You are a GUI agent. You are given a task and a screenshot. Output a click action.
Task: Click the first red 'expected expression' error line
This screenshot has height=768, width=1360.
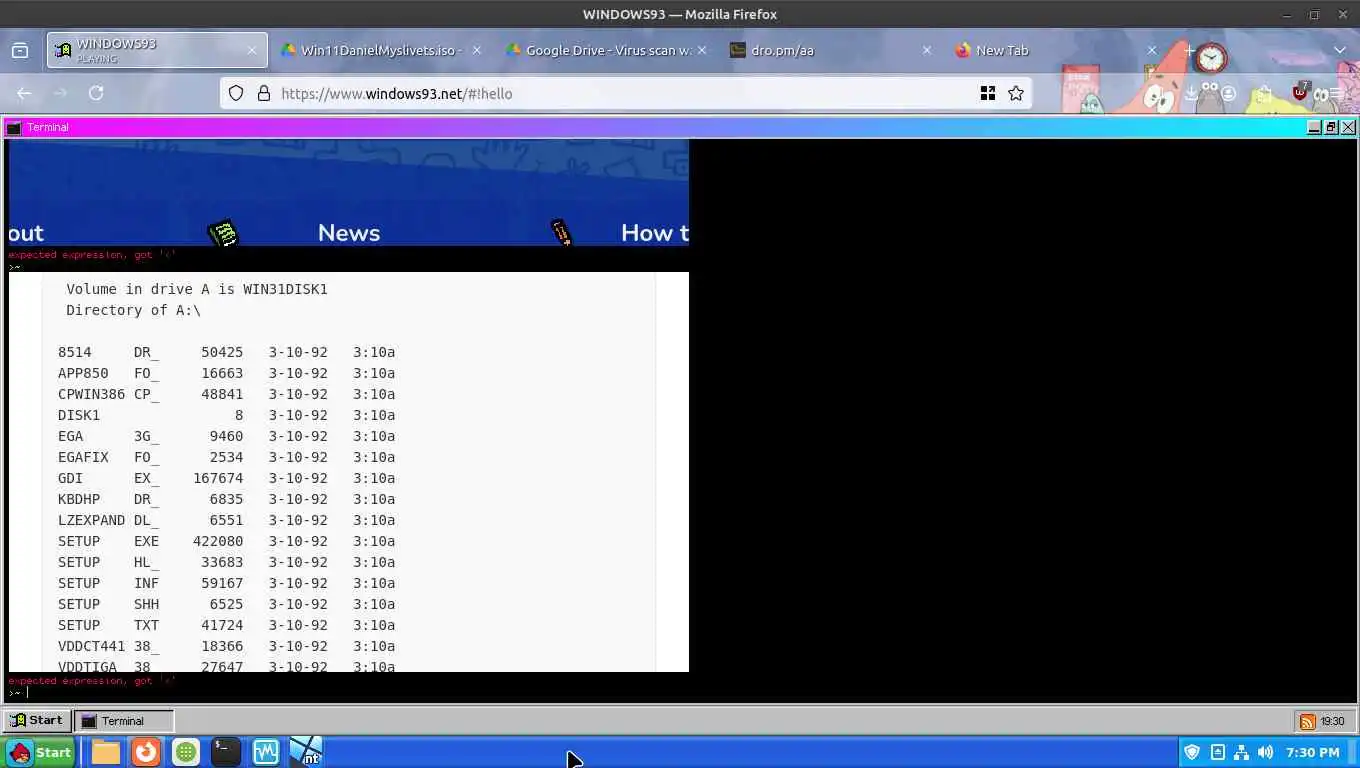pyautogui.click(x=92, y=255)
